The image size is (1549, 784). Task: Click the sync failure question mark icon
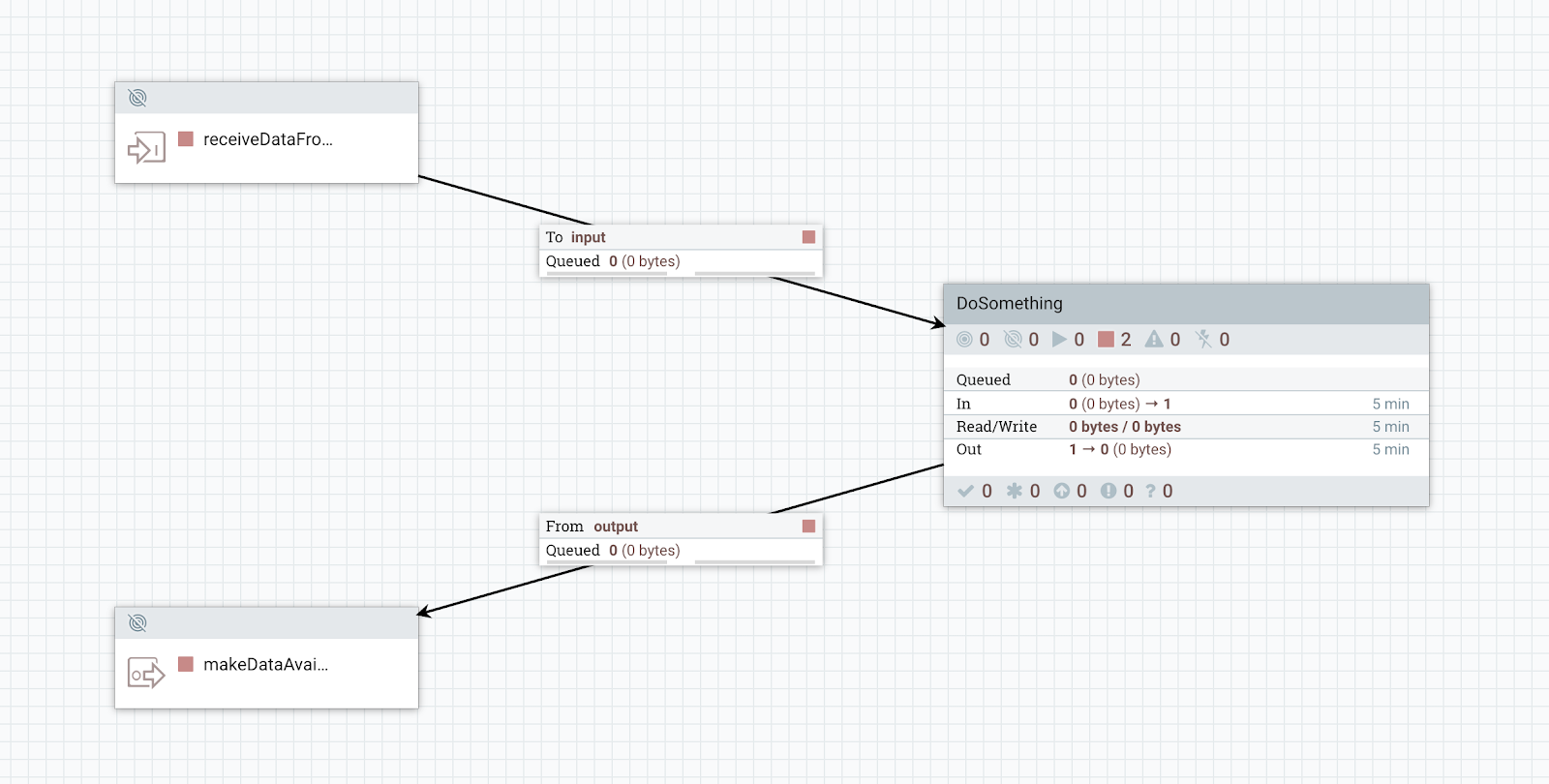pyautogui.click(x=1151, y=491)
